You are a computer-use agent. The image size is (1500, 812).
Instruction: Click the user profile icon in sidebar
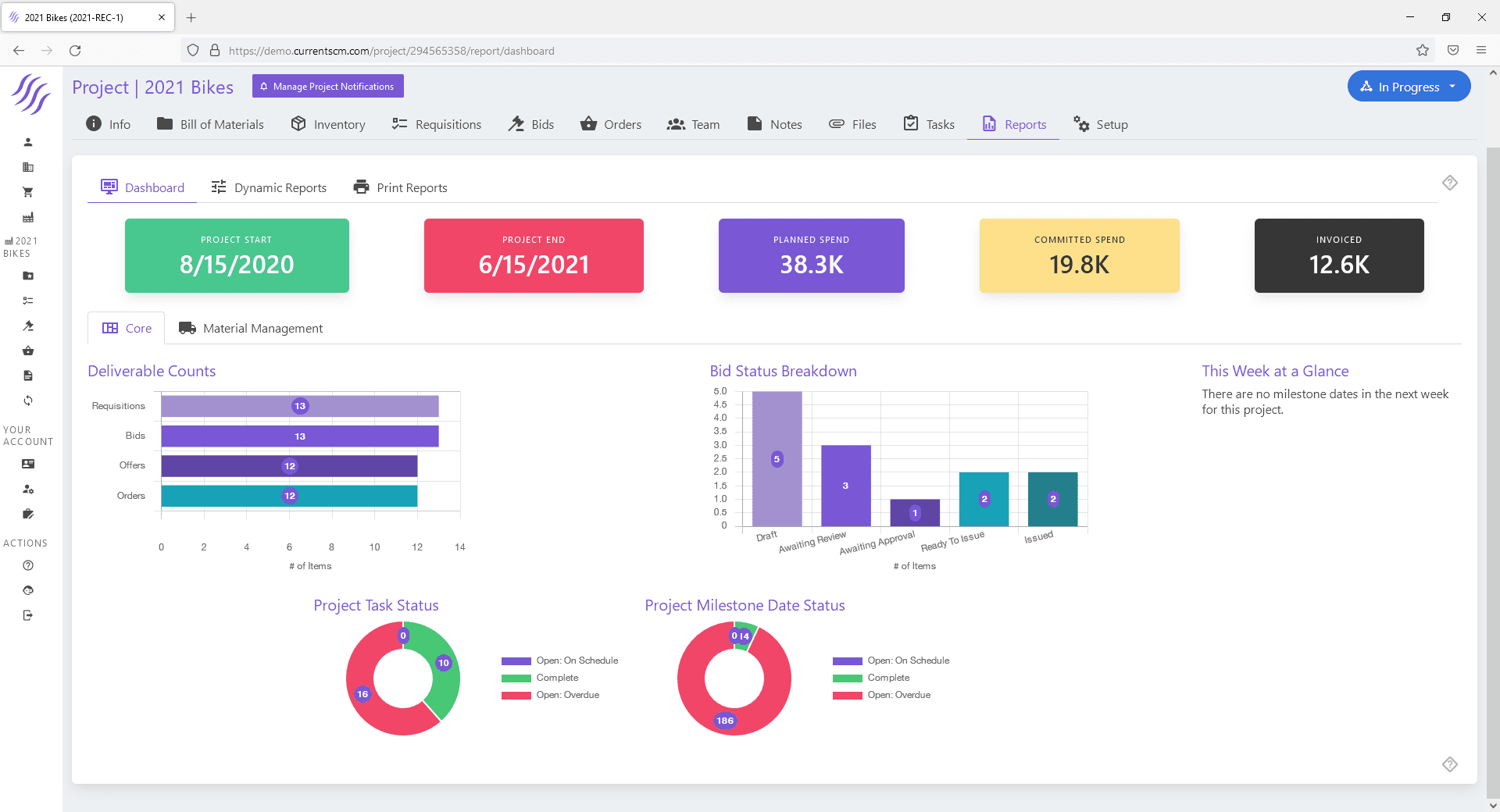[28, 142]
